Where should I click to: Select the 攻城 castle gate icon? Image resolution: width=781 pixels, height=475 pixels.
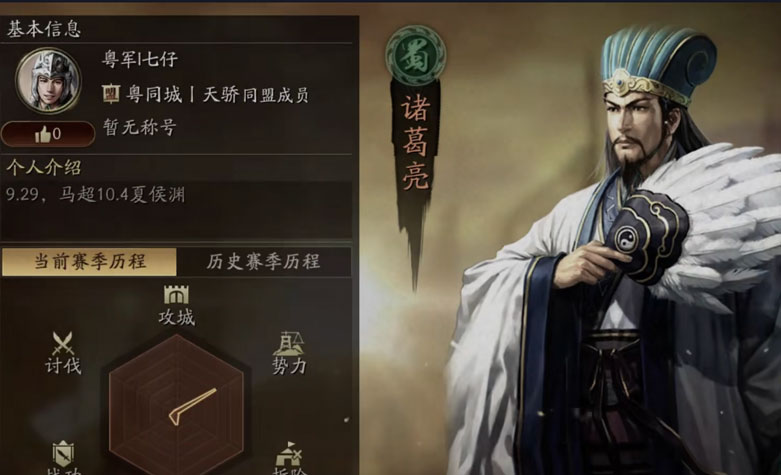(x=176, y=295)
